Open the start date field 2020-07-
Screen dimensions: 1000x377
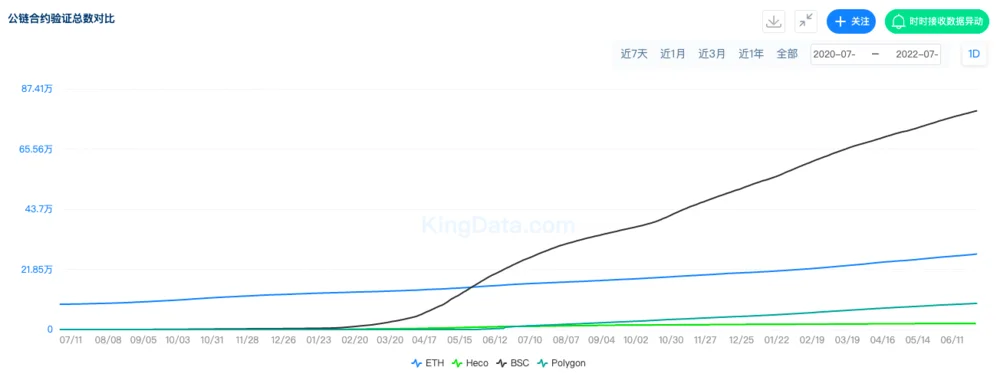point(835,54)
